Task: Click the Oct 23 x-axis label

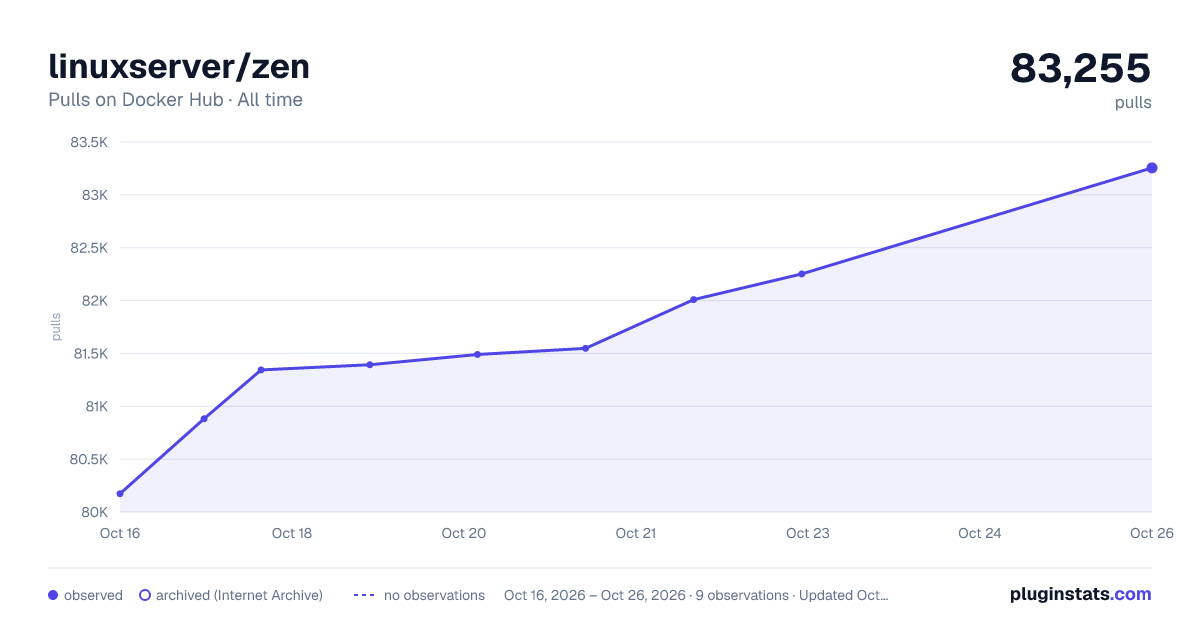Action: click(808, 533)
